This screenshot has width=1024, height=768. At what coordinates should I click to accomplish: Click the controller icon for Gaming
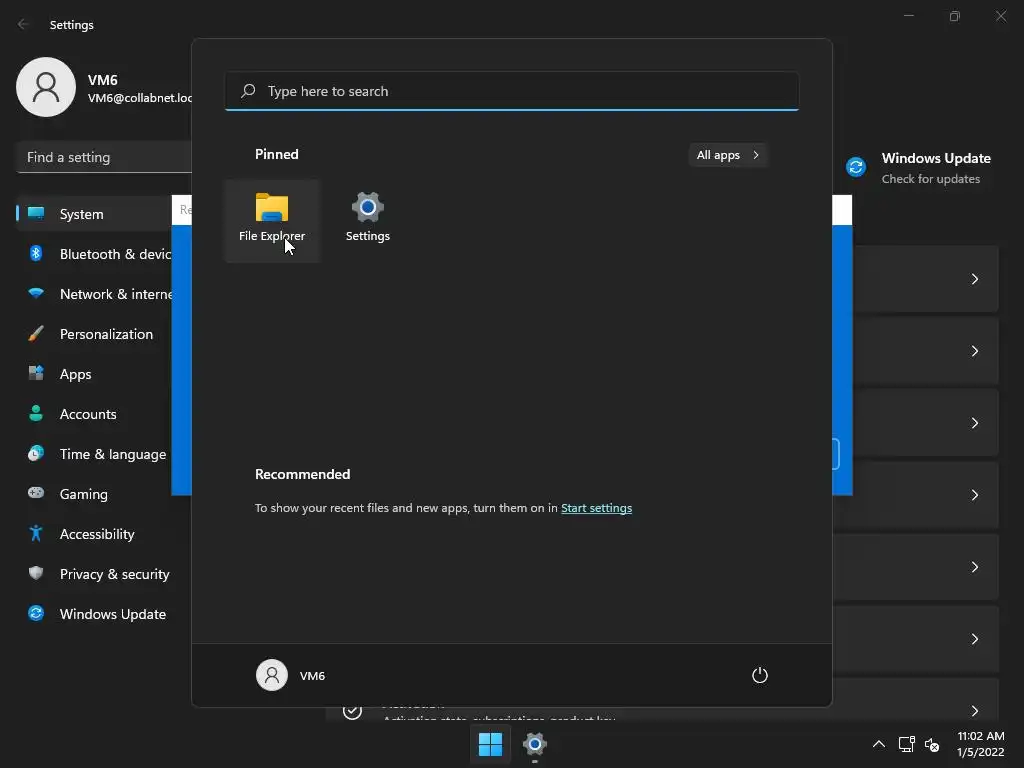coord(36,493)
